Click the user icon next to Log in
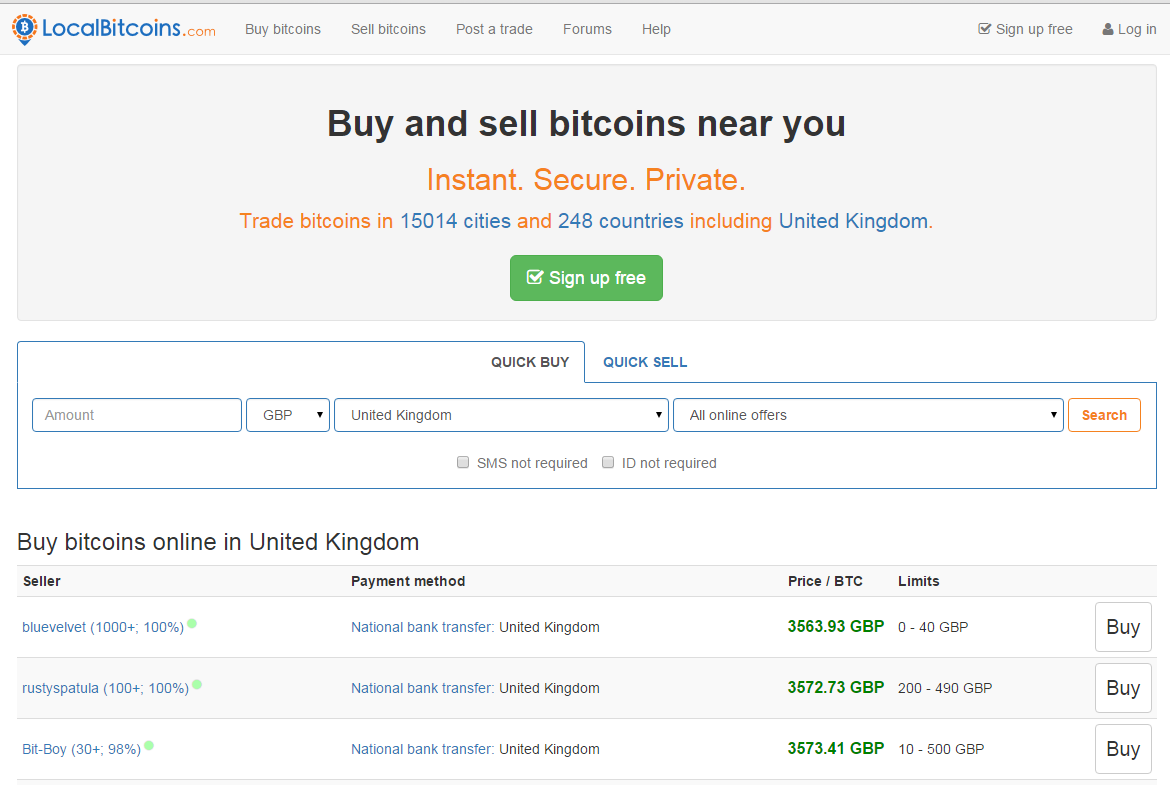 pos(1108,29)
